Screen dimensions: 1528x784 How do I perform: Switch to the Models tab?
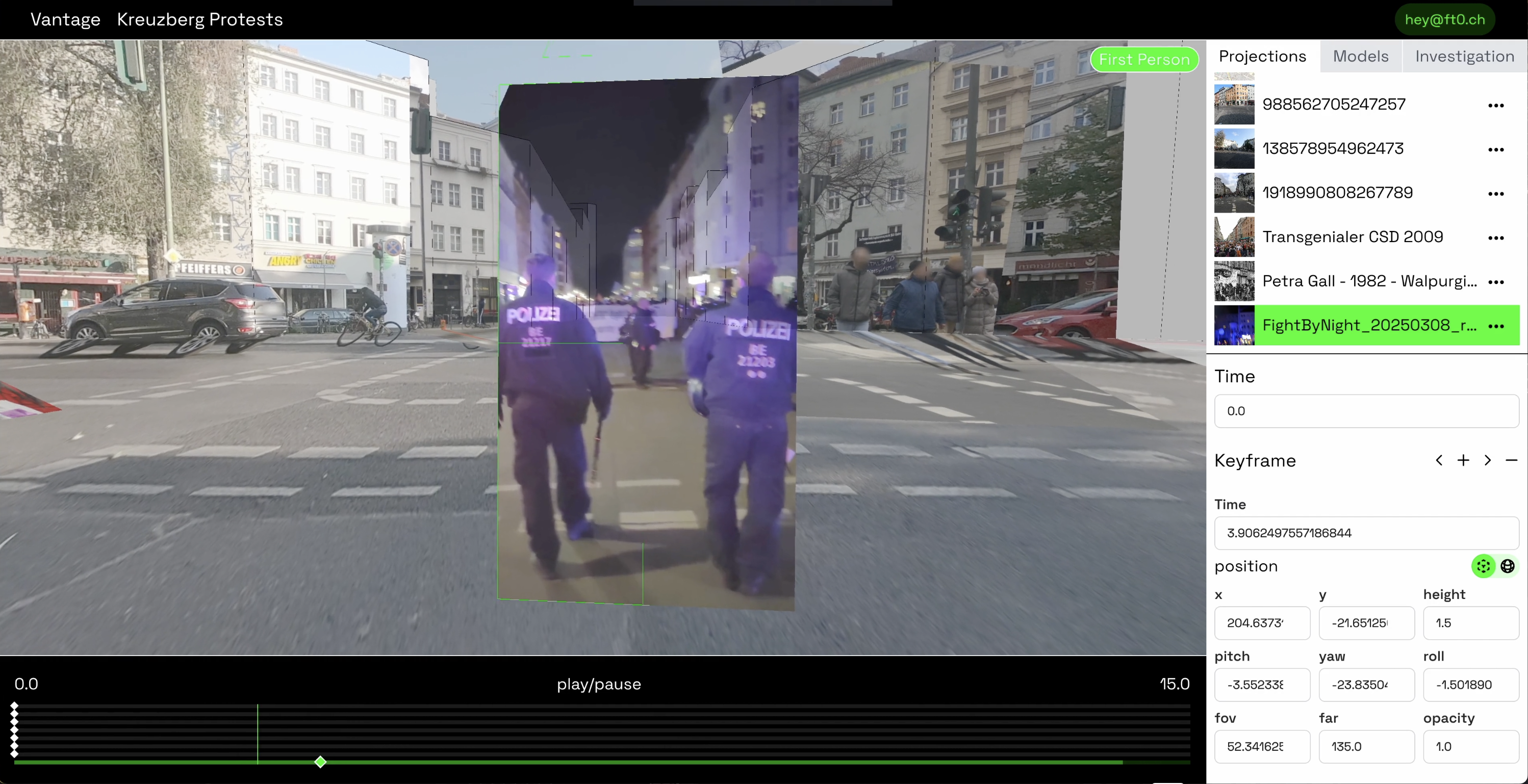point(1360,57)
